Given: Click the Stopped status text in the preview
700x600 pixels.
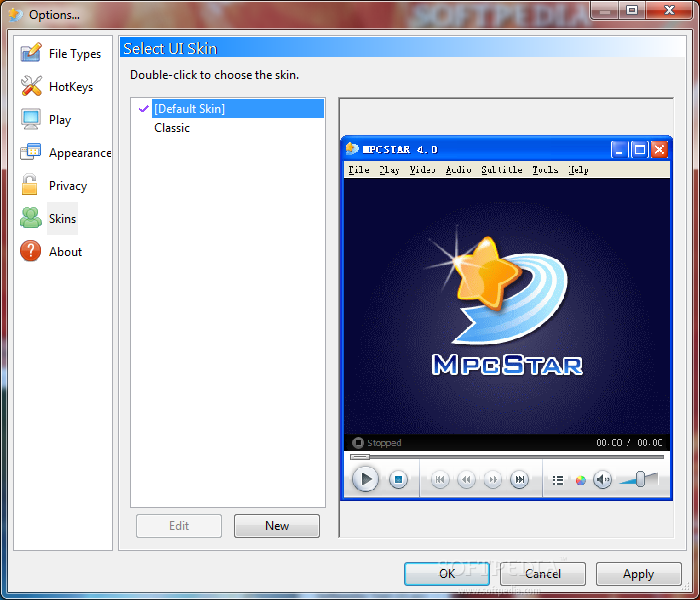Looking at the screenshot, I should (x=384, y=442).
